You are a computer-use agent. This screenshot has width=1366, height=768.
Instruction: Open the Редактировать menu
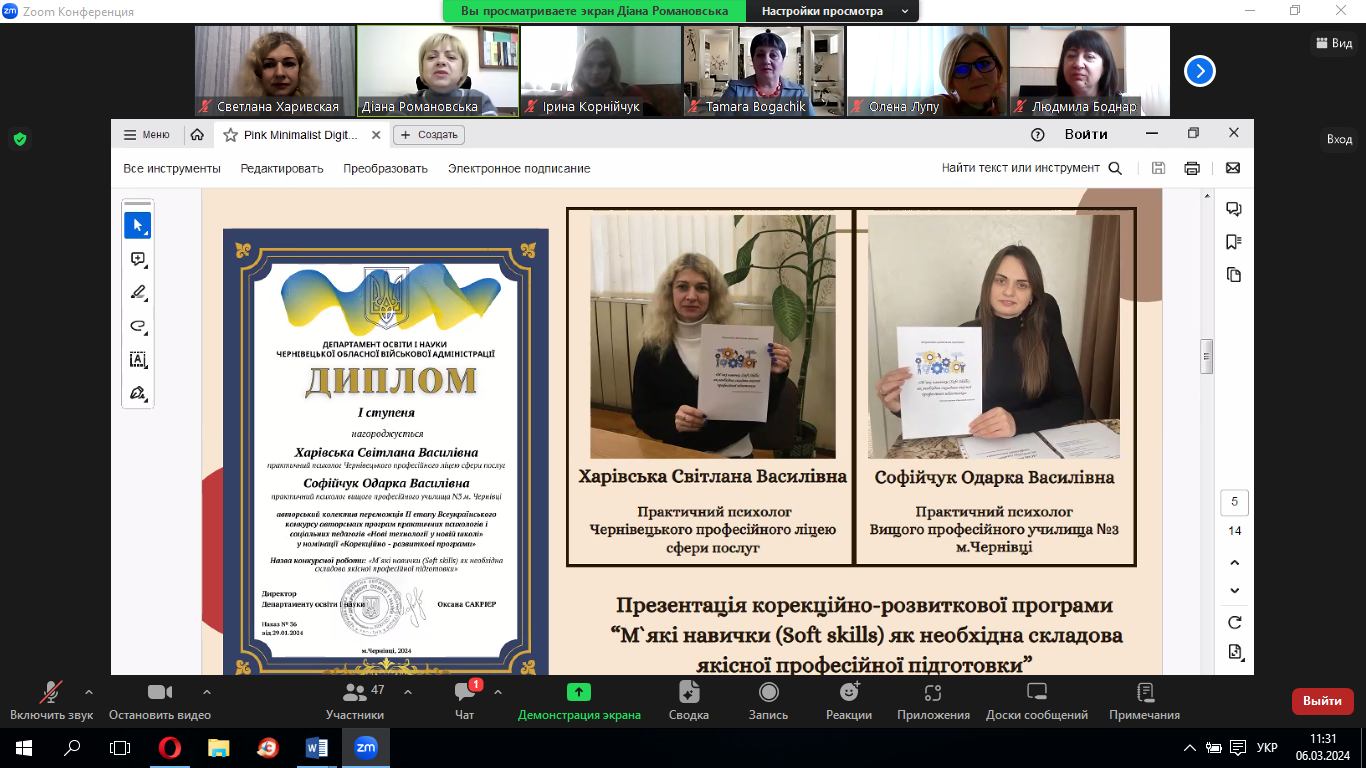(282, 169)
